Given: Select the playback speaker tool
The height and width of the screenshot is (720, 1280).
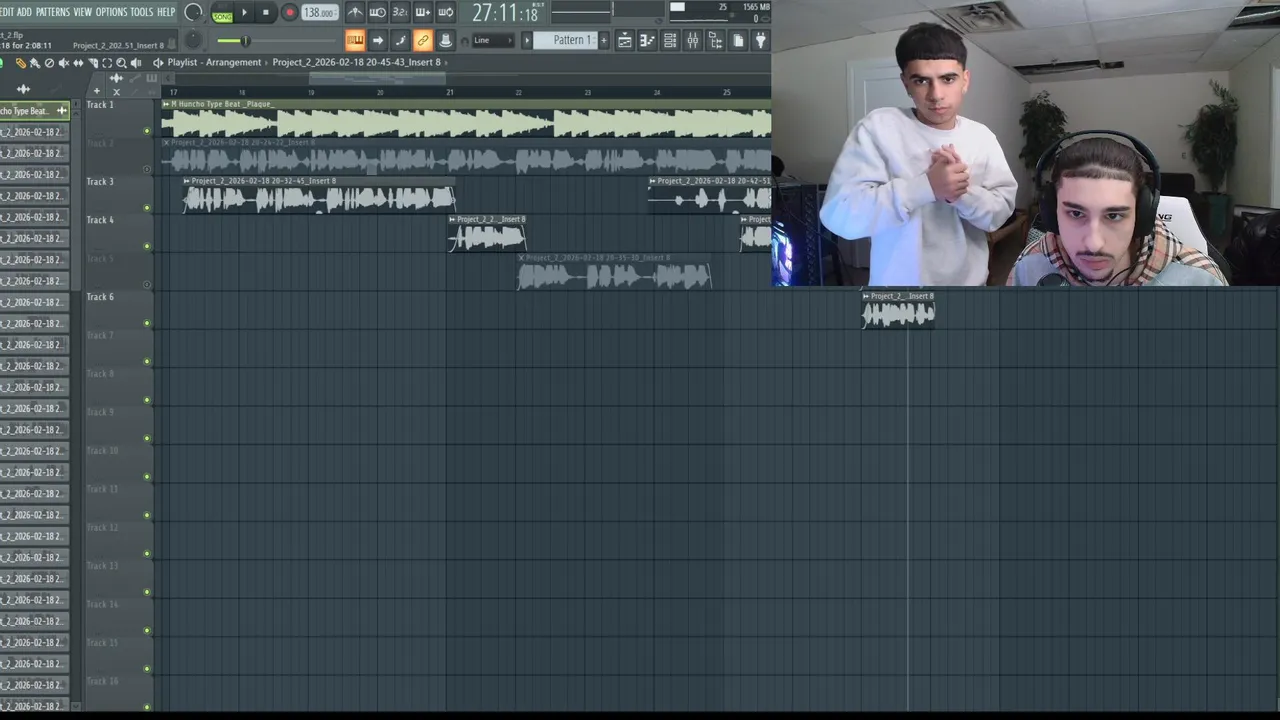Looking at the screenshot, I should point(136,63).
